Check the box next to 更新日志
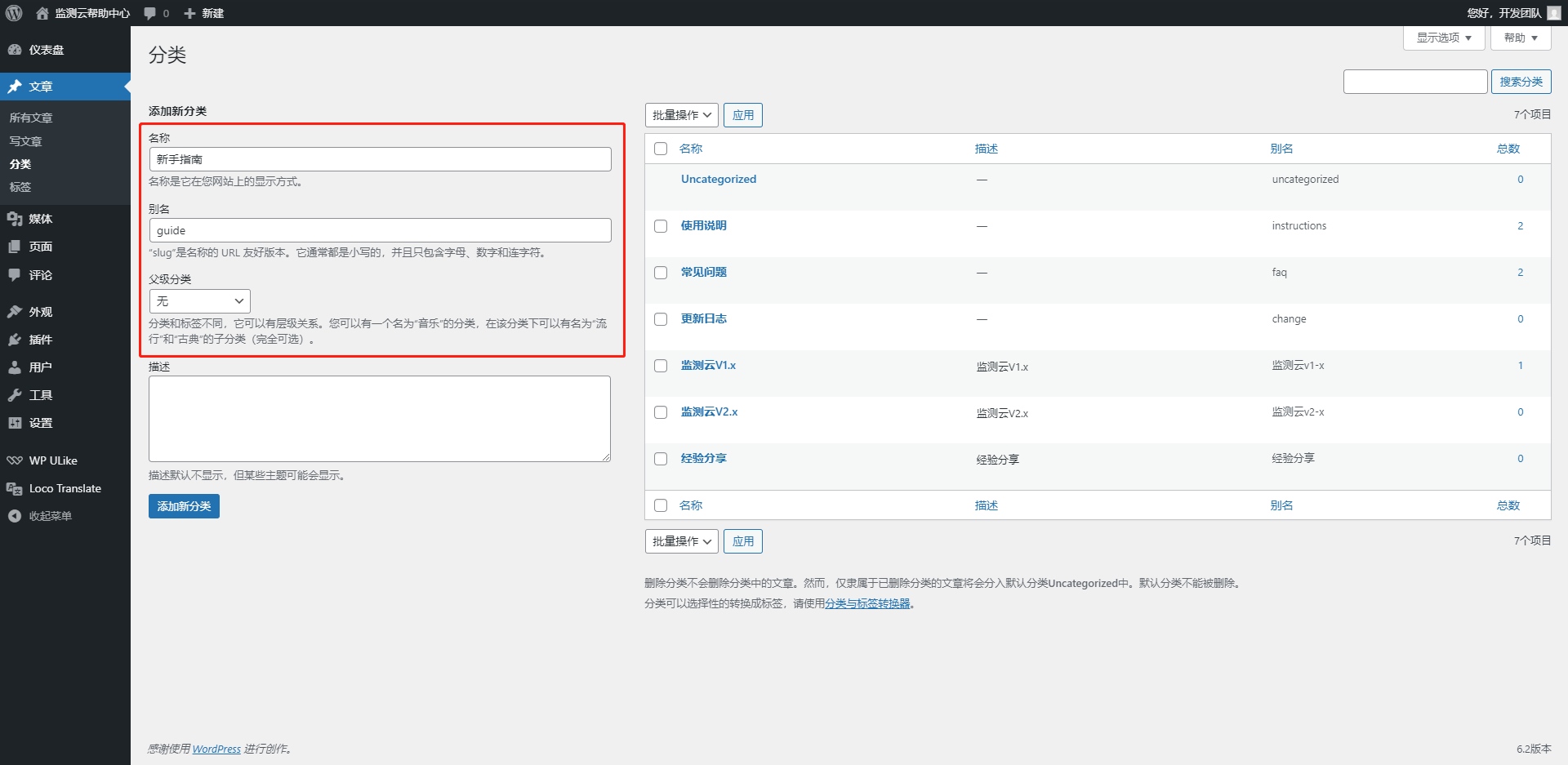The height and width of the screenshot is (765, 1568). tap(661, 319)
